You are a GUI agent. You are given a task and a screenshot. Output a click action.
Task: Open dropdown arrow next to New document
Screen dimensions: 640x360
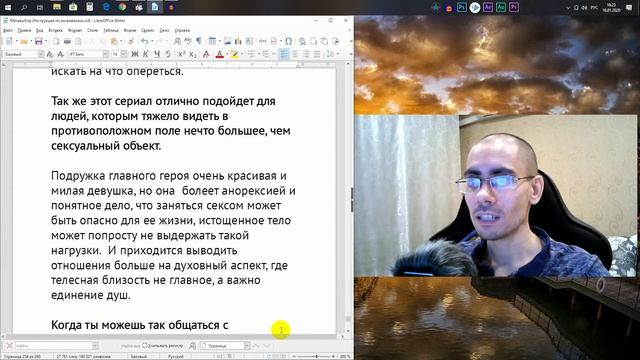[x=16, y=41]
